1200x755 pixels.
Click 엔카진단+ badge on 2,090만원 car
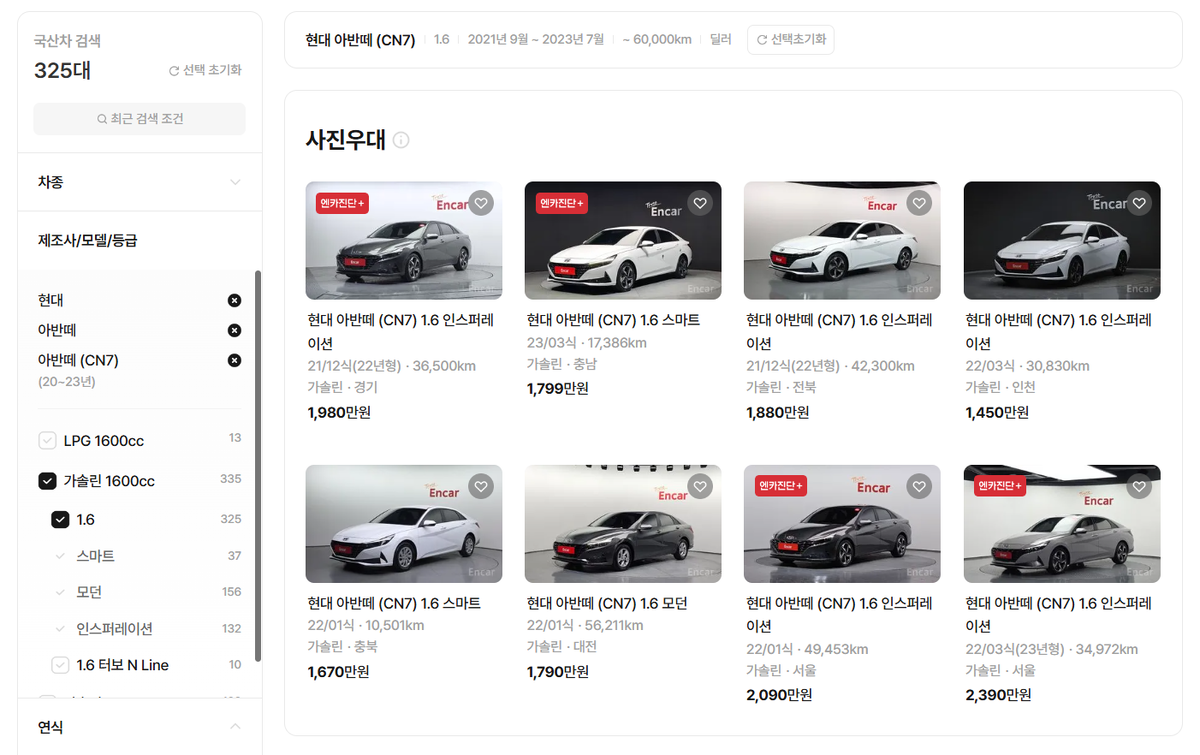coord(781,486)
